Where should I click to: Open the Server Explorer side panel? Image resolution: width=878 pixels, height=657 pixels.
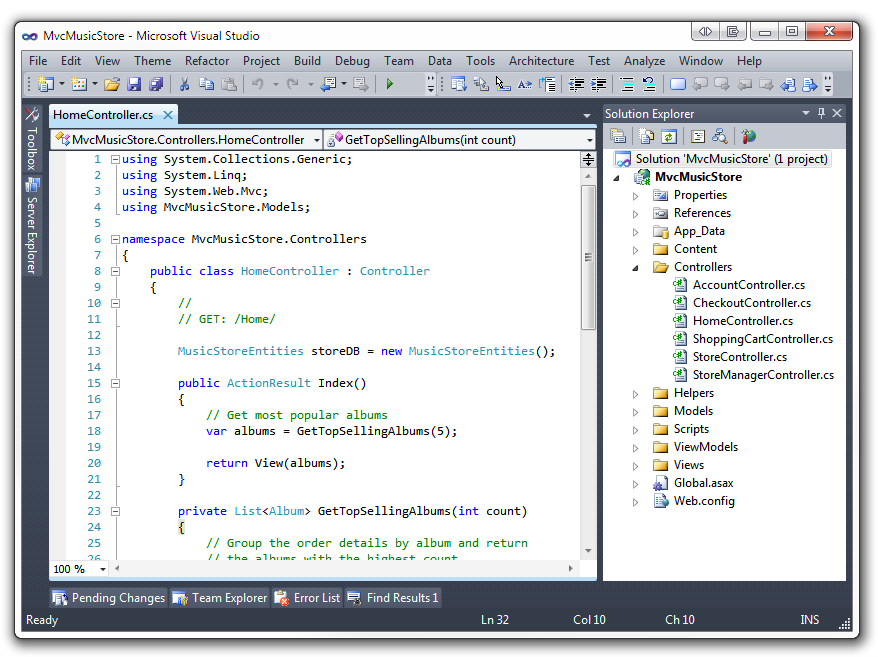[x=32, y=226]
